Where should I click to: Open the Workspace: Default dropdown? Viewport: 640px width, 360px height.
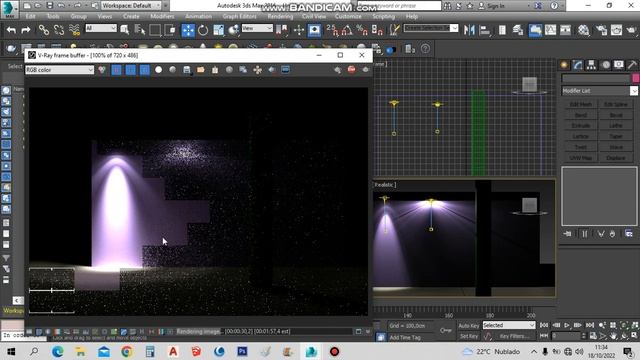coord(131,6)
